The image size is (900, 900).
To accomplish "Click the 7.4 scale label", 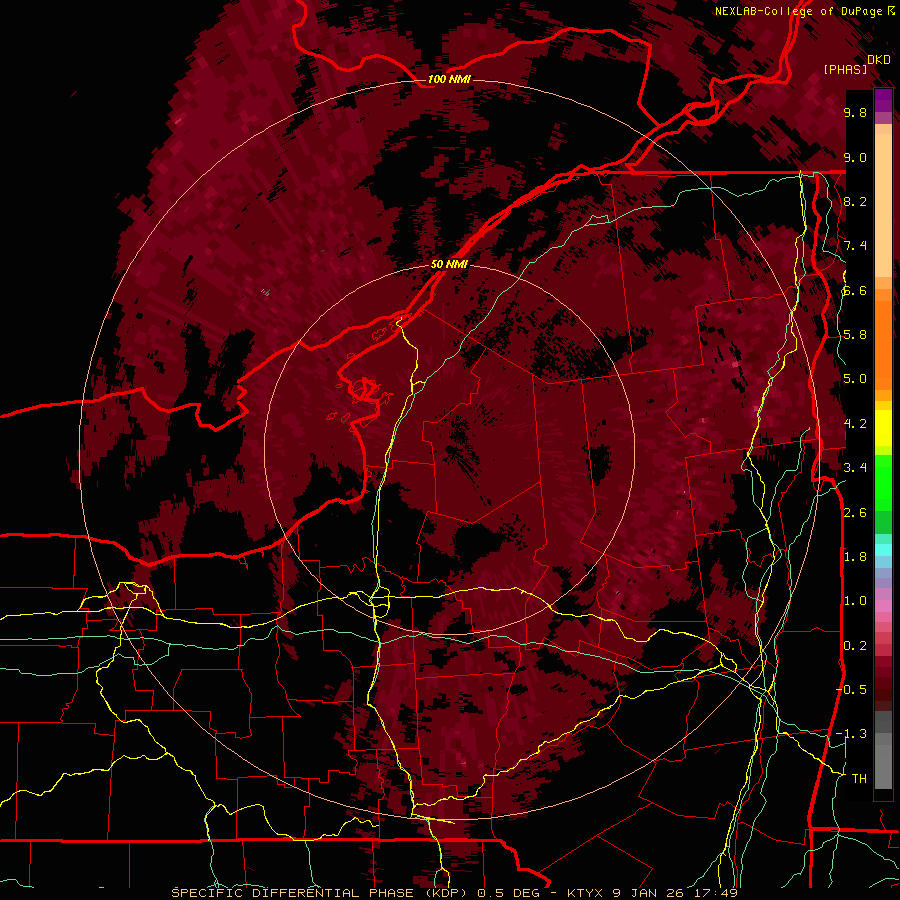I will [x=855, y=246].
